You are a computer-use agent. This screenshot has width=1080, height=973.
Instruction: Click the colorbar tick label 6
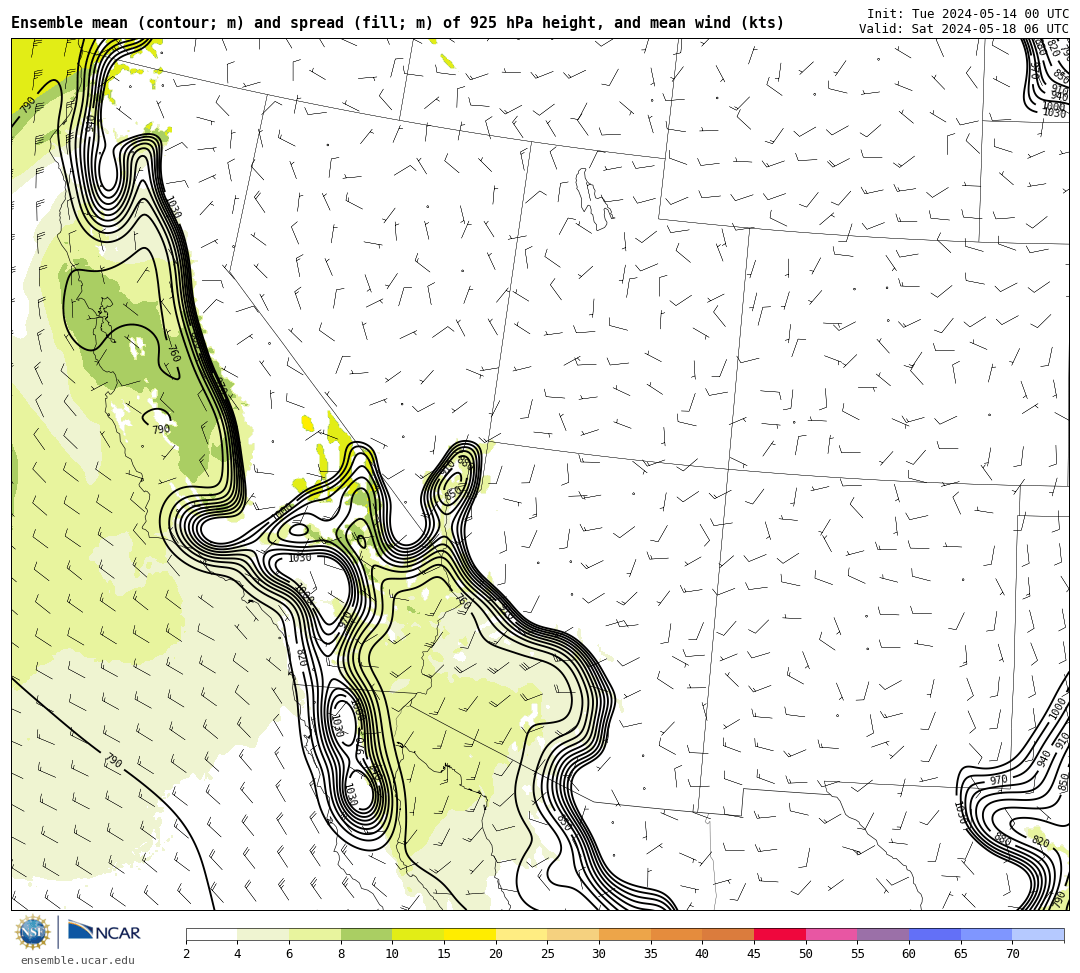tap(289, 954)
